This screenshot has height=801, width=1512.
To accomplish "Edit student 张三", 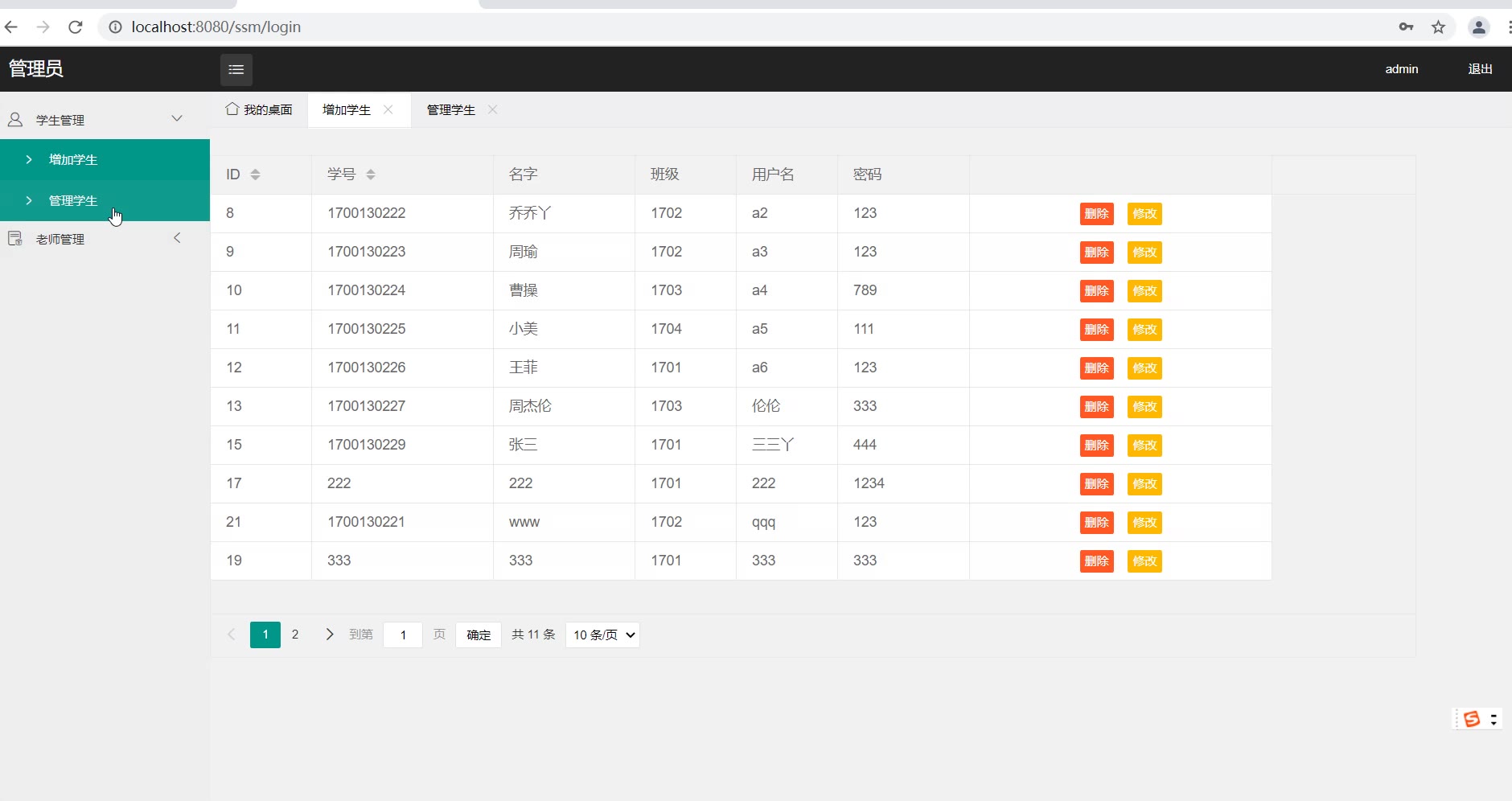I will 1145,446.
